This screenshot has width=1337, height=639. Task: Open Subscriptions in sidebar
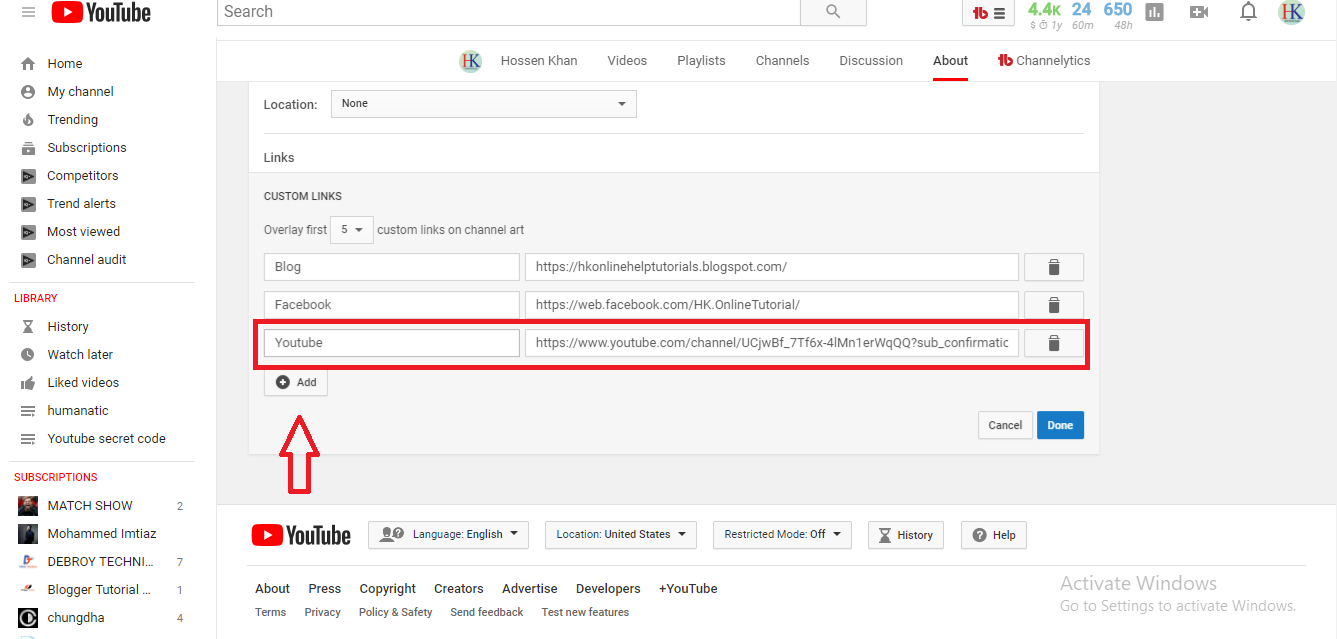point(87,147)
